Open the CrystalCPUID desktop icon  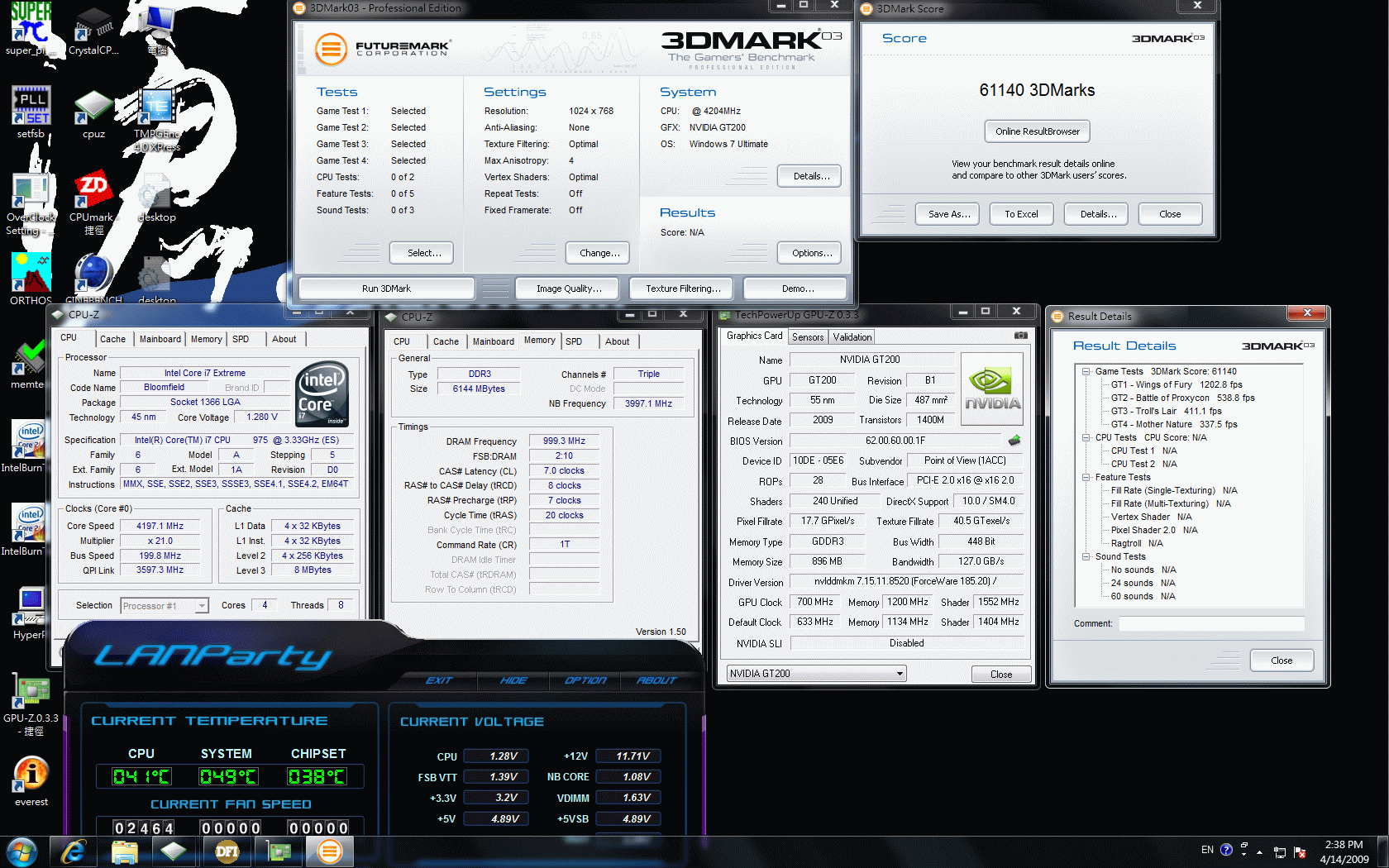point(93,30)
